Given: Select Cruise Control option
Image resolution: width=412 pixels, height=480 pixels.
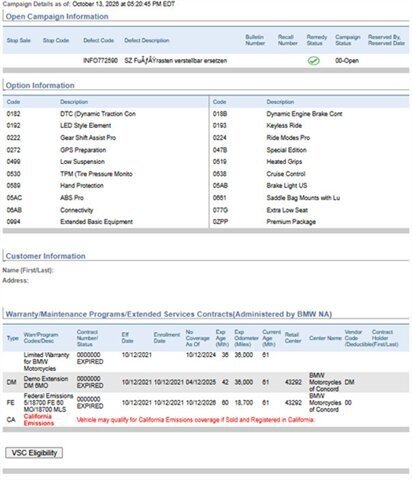Looking at the screenshot, I should coord(286,174).
